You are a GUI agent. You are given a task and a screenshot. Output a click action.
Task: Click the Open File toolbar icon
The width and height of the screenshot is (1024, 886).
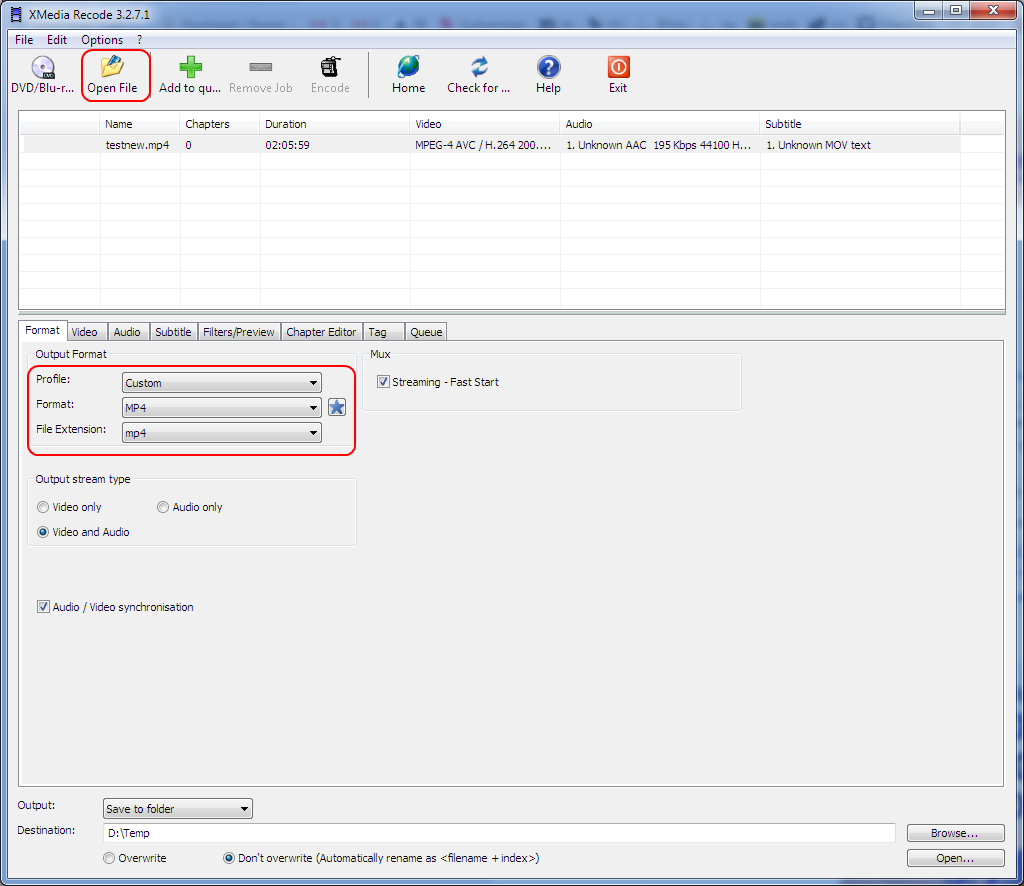click(112, 75)
